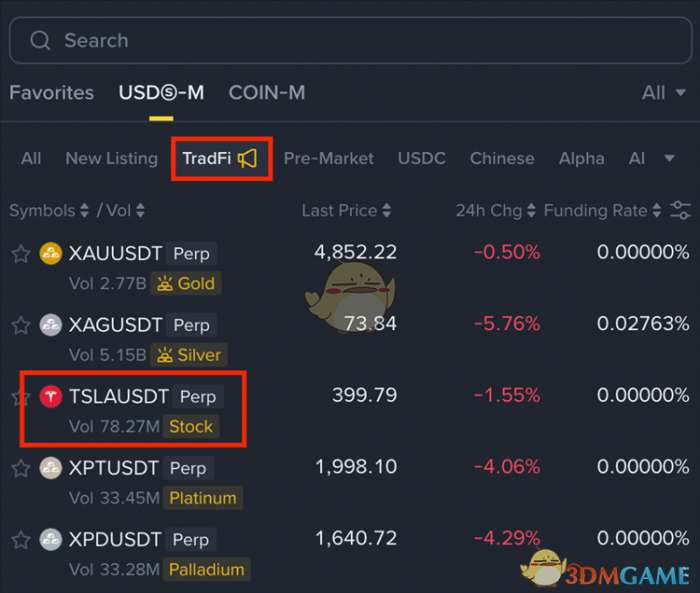Screen dimensions: 700x593
Task: Click the XPTUSDT platinum coin icon
Action: [50, 468]
